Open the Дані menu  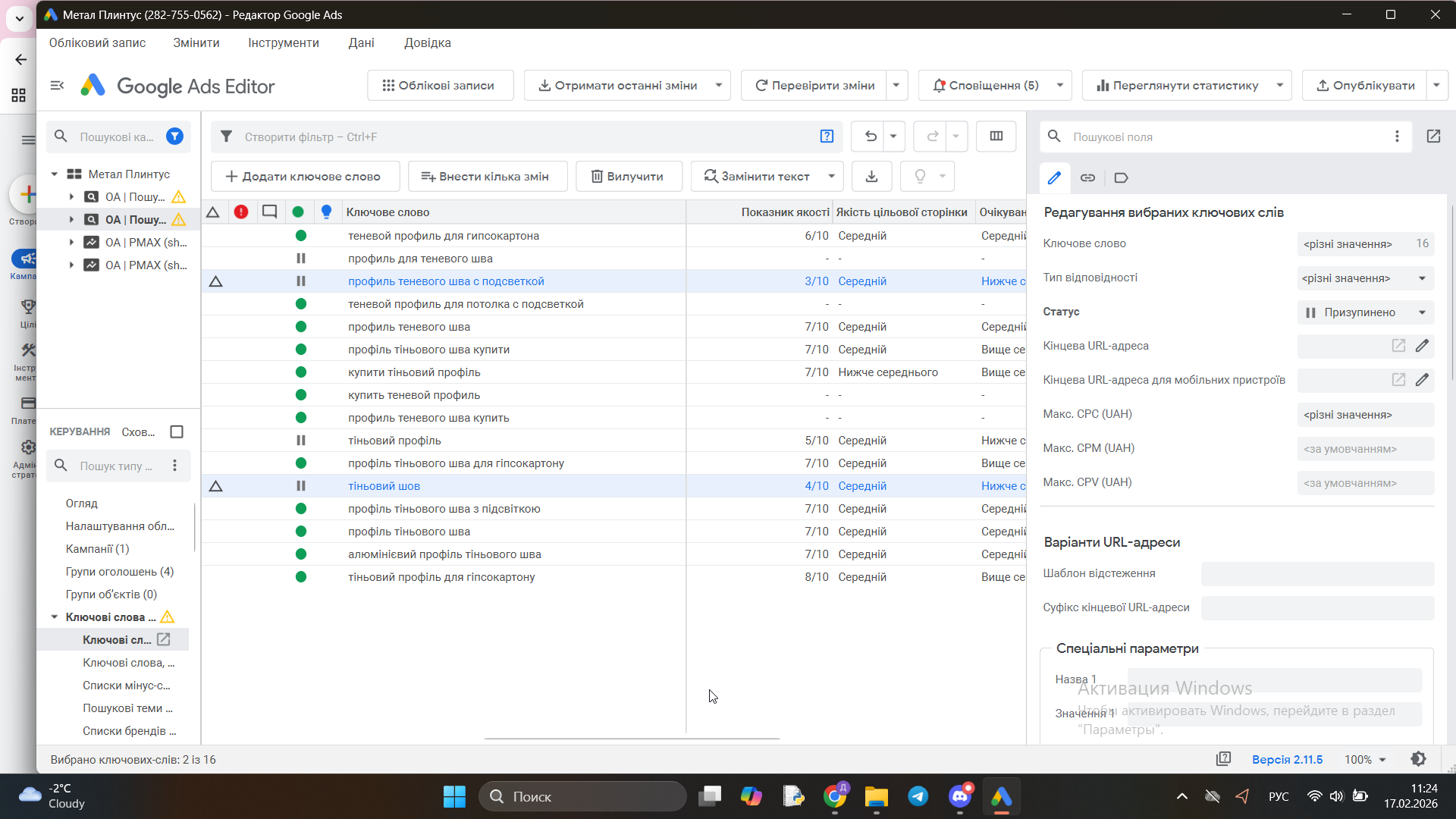[x=361, y=43]
